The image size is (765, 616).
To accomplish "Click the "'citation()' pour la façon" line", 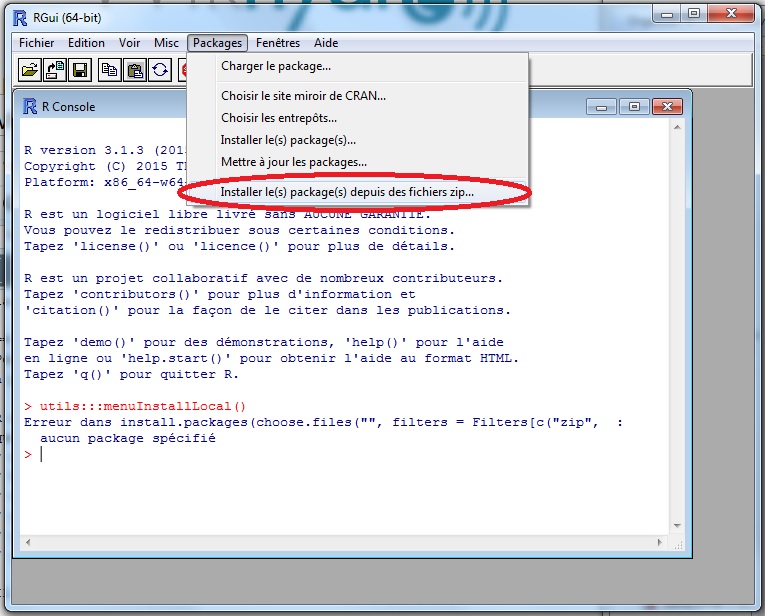I will [x=267, y=311].
